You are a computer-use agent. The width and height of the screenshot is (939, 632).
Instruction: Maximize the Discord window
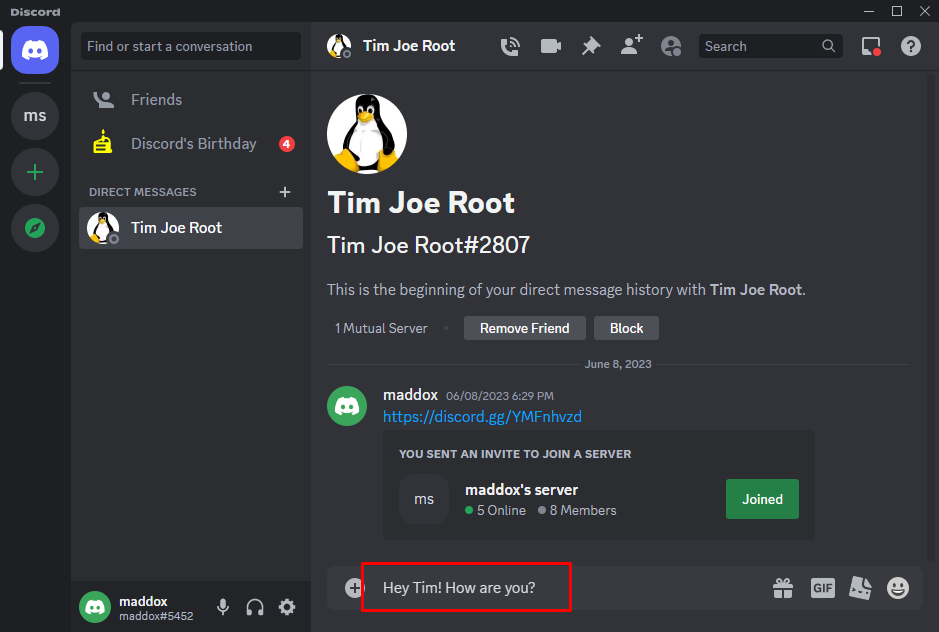click(896, 11)
